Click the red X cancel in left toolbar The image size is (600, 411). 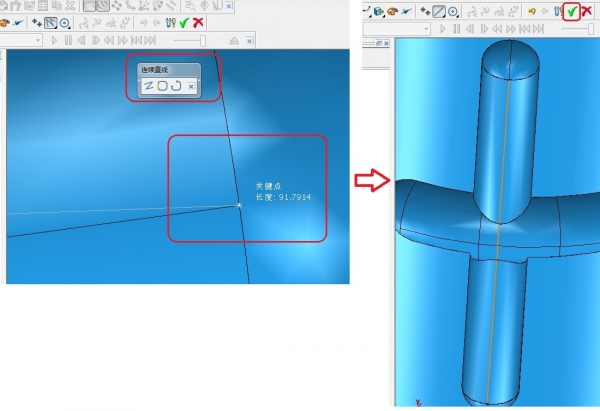(199, 22)
